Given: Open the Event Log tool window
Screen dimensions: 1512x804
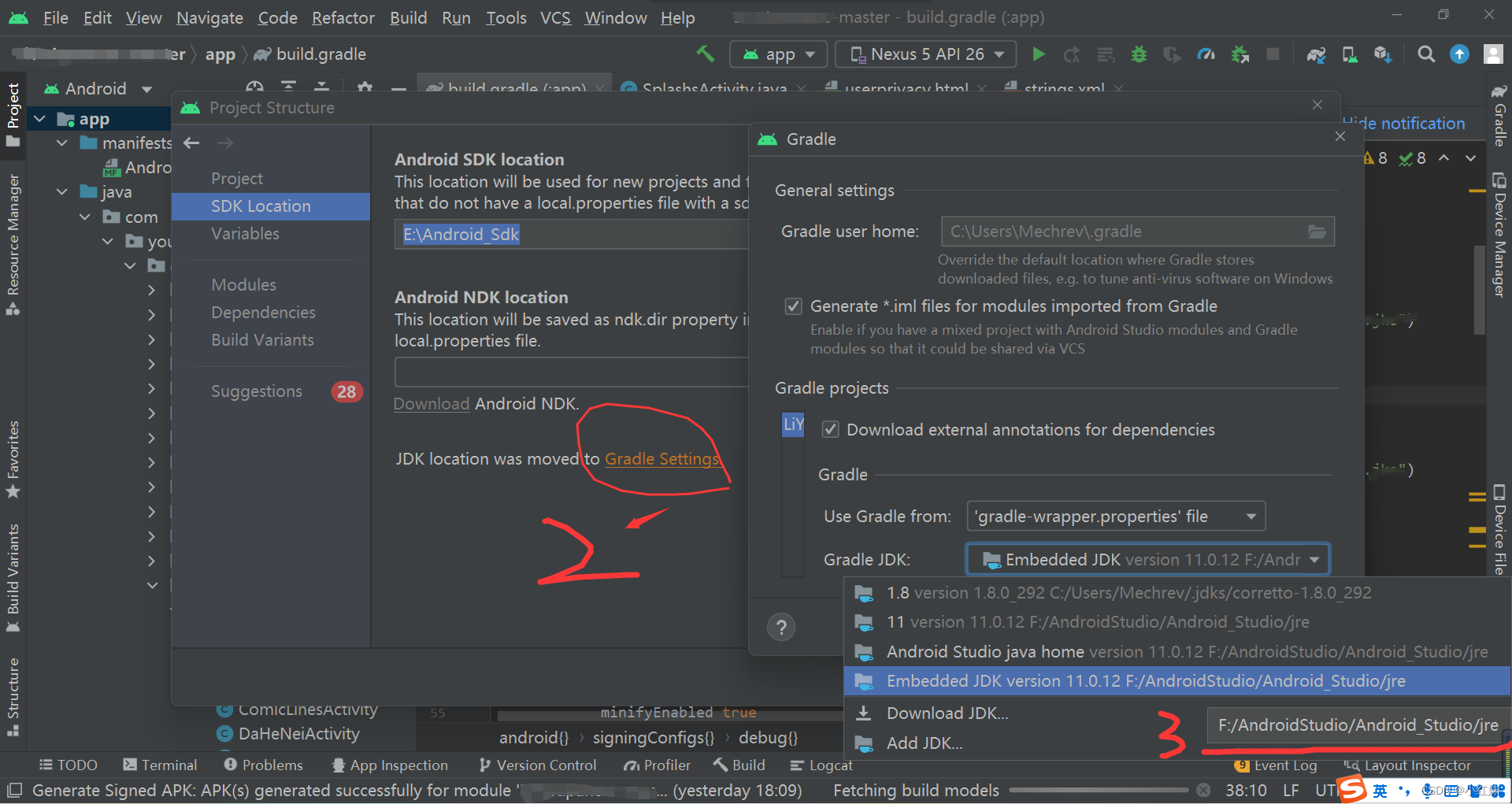Looking at the screenshot, I should point(1276,765).
